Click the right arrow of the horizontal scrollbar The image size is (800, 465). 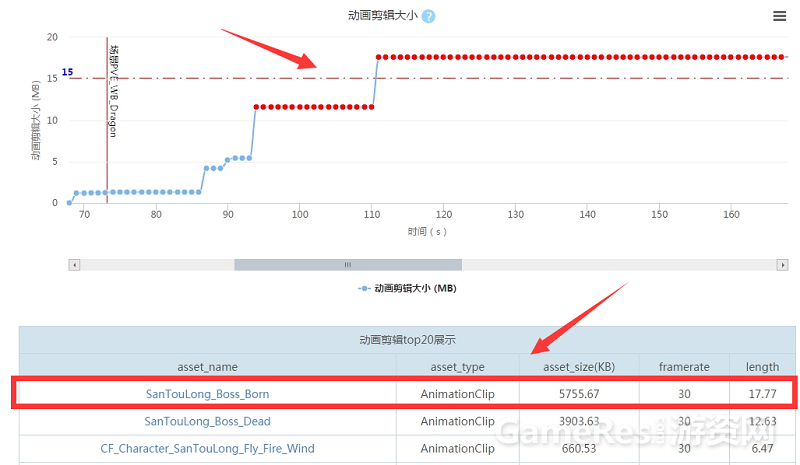pos(782,265)
